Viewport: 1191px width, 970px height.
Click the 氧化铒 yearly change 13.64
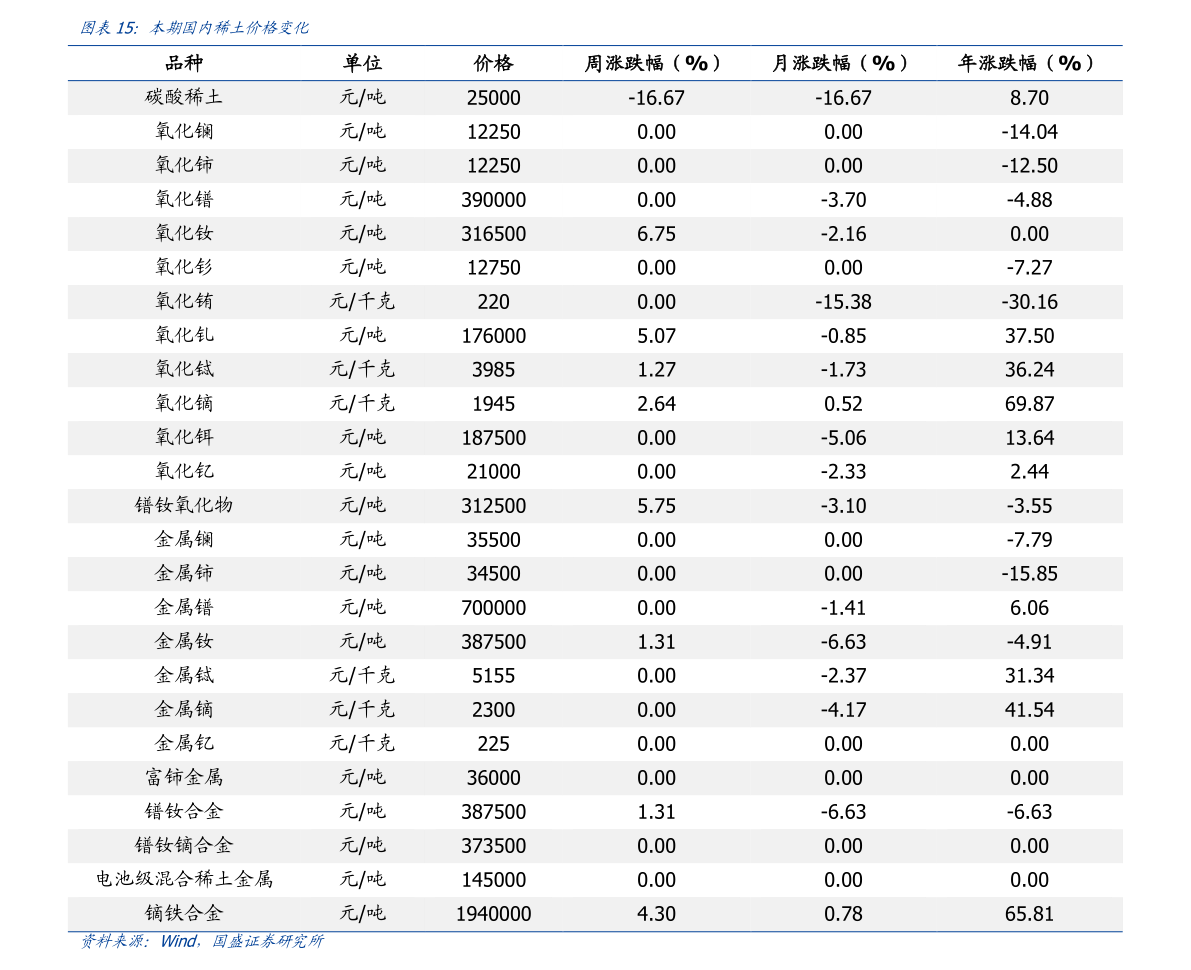click(1029, 438)
